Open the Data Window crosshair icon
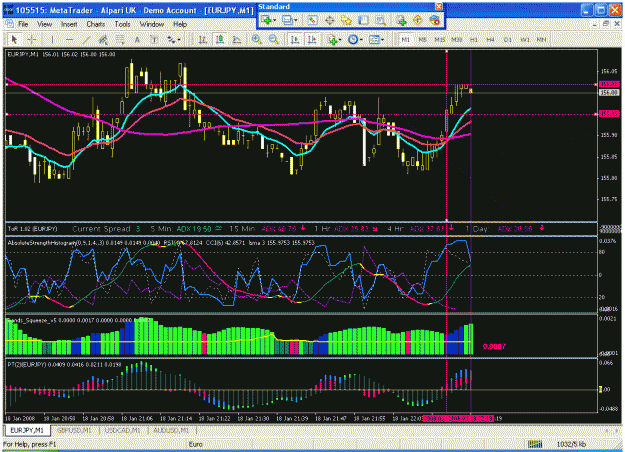Screen dimensions: 625x452 point(330,20)
